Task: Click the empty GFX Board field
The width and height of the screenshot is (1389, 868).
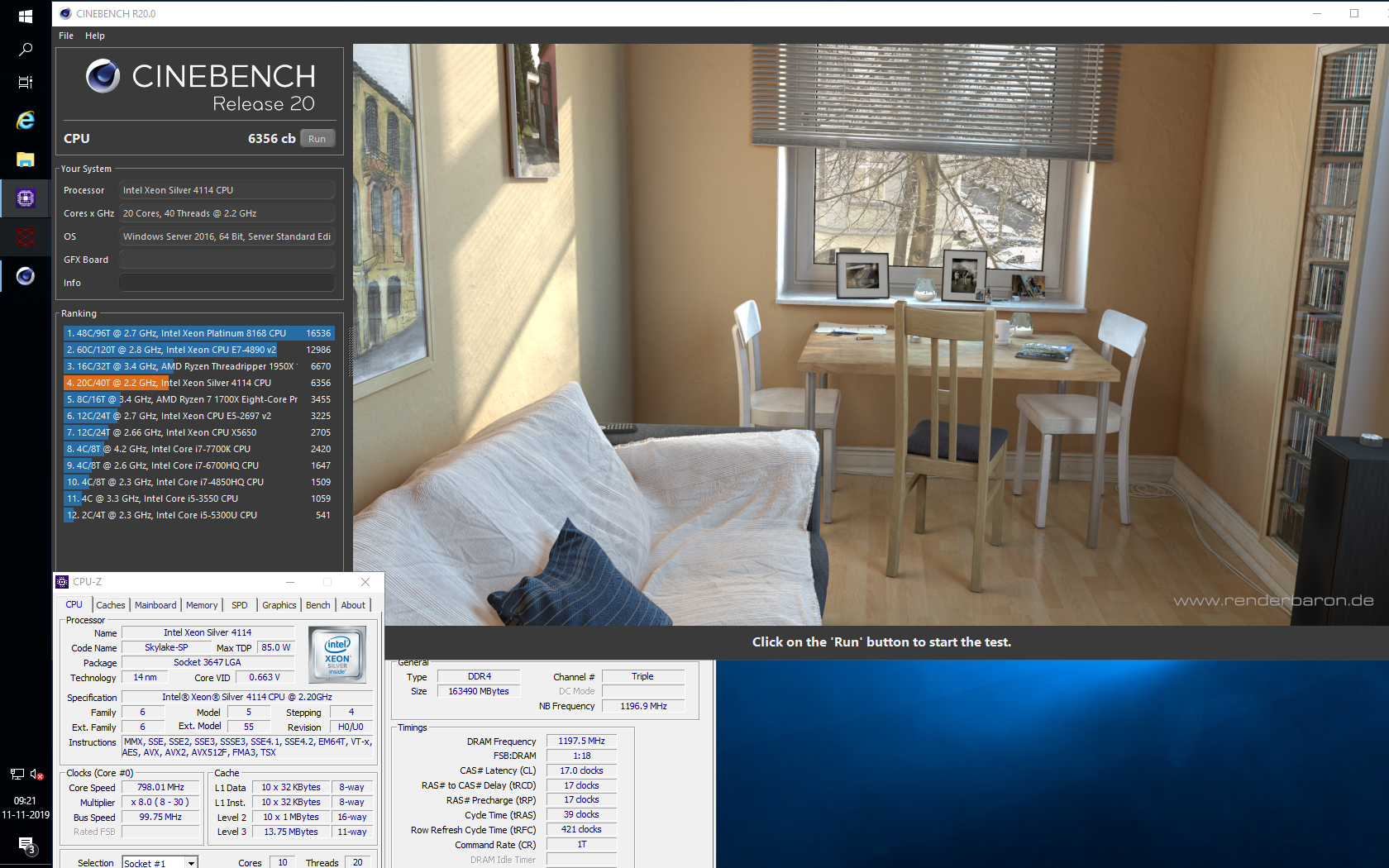Action: pyautogui.click(x=227, y=260)
